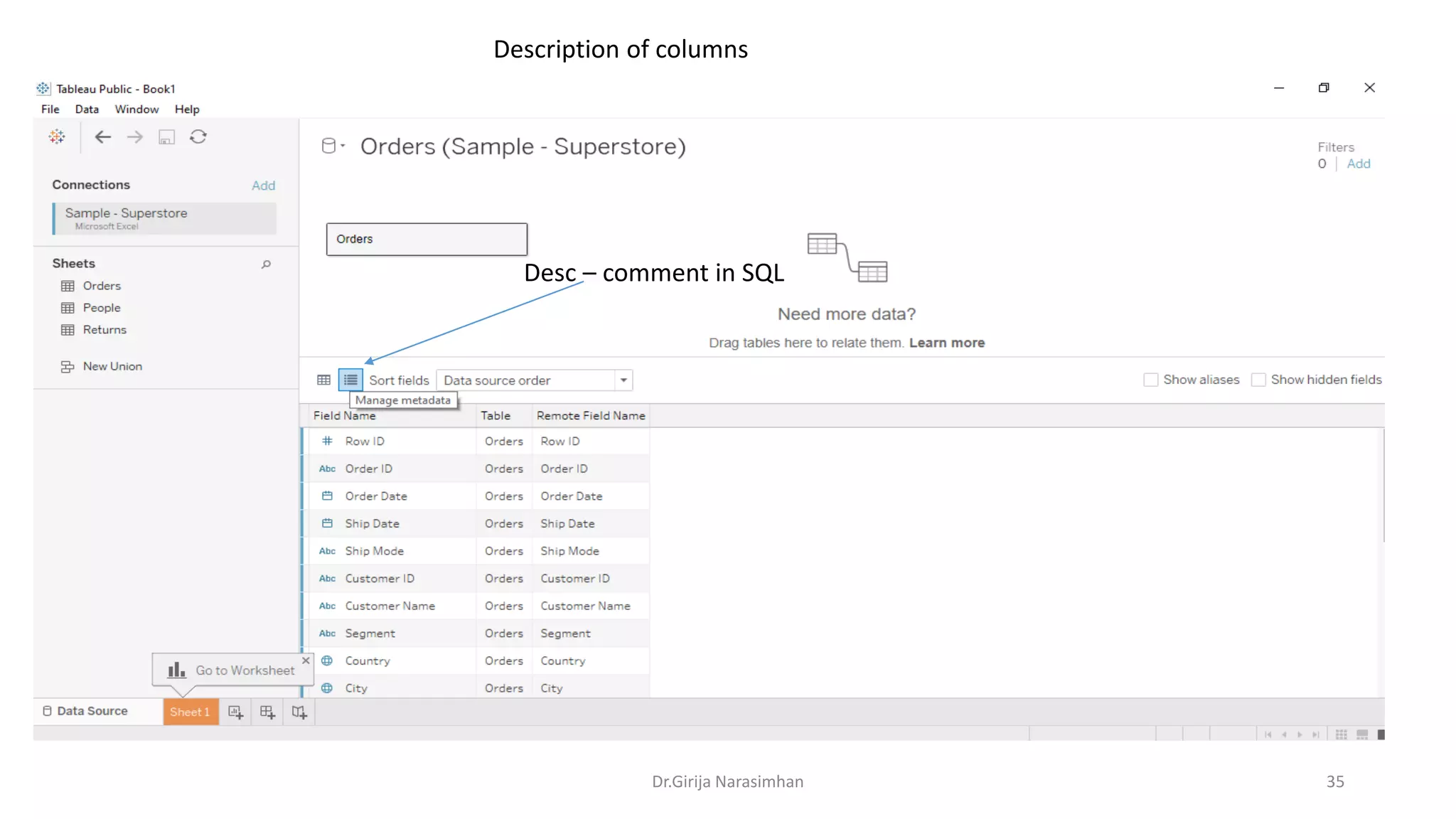The height and width of the screenshot is (819, 1456).
Task: Click the globe icon for Country
Action: pyautogui.click(x=327, y=660)
